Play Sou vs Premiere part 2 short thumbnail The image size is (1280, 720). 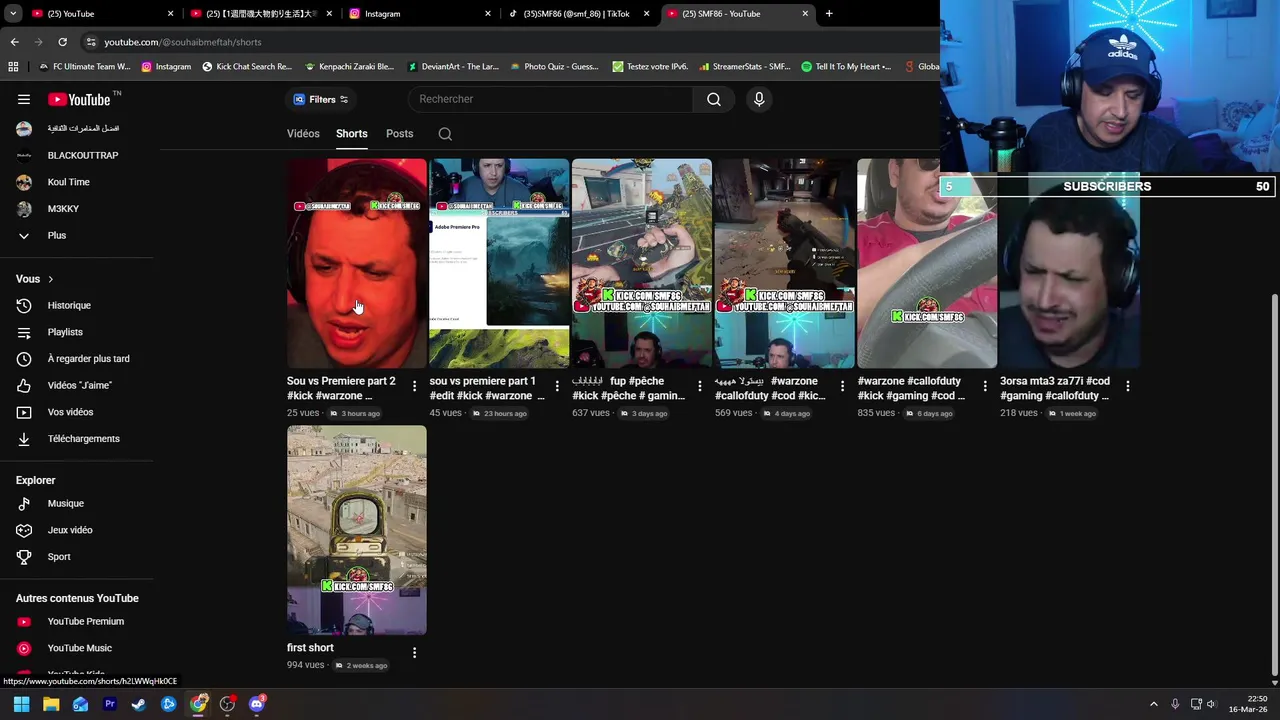point(357,264)
